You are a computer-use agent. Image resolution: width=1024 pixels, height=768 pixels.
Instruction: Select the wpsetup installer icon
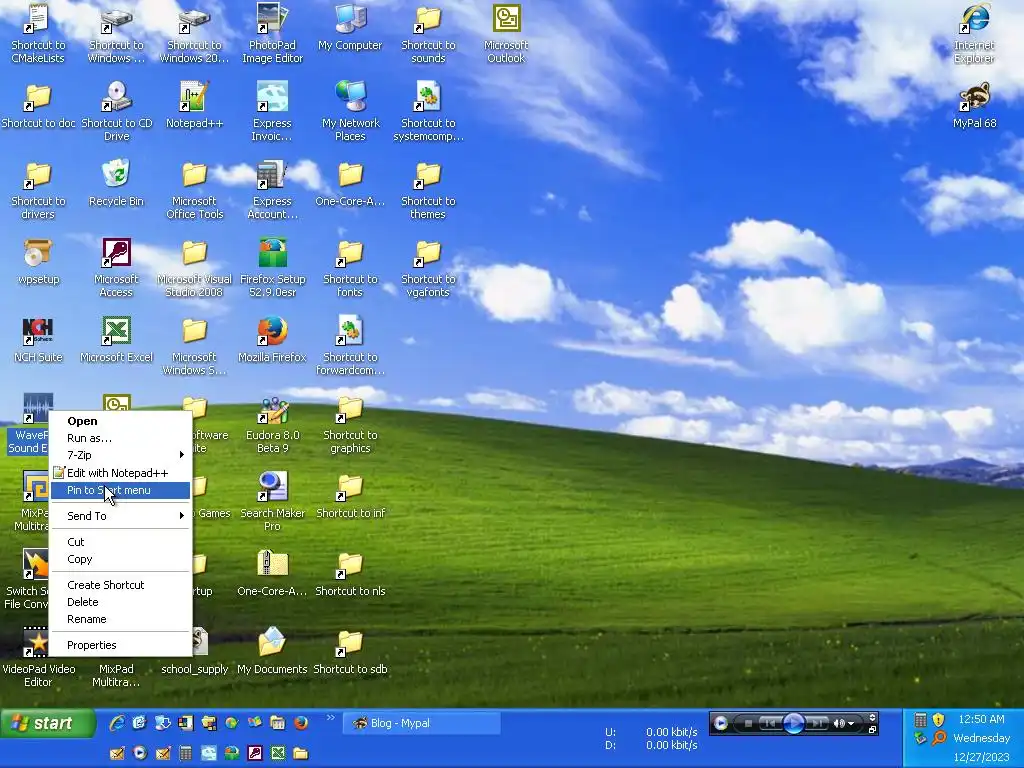[x=38, y=261]
